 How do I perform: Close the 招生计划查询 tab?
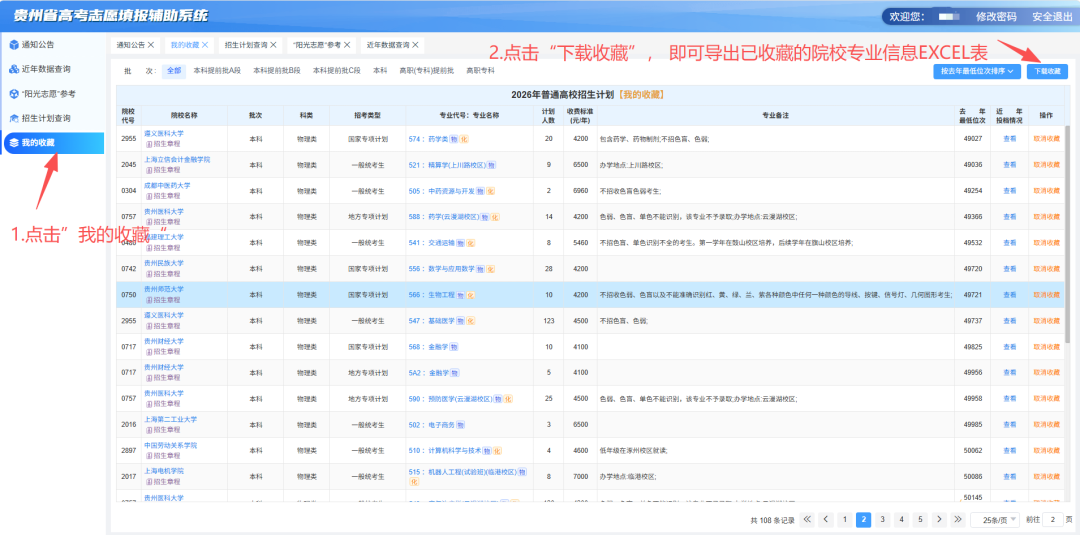pyautogui.click(x=273, y=45)
